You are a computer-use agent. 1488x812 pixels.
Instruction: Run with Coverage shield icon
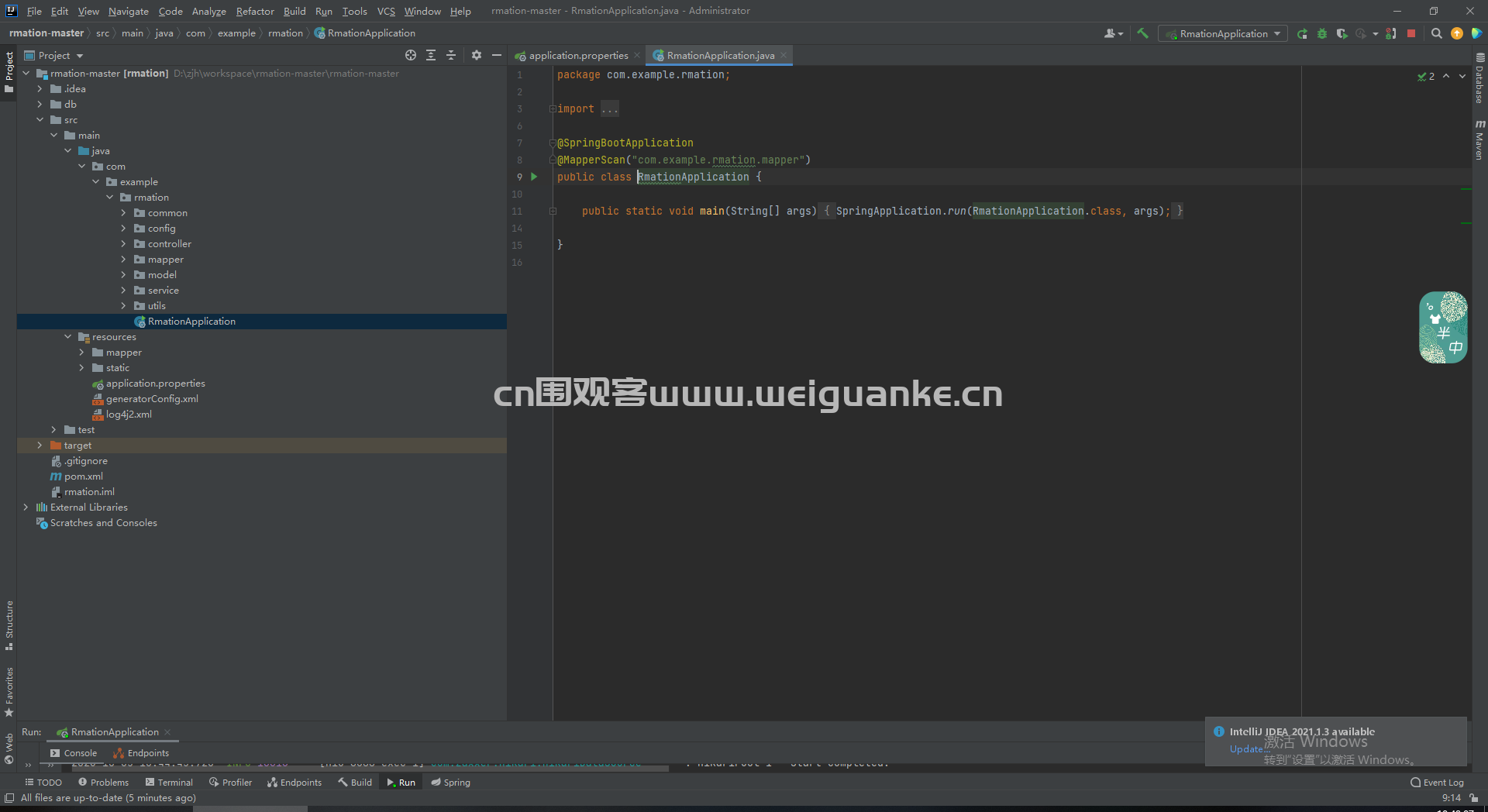(x=1342, y=33)
